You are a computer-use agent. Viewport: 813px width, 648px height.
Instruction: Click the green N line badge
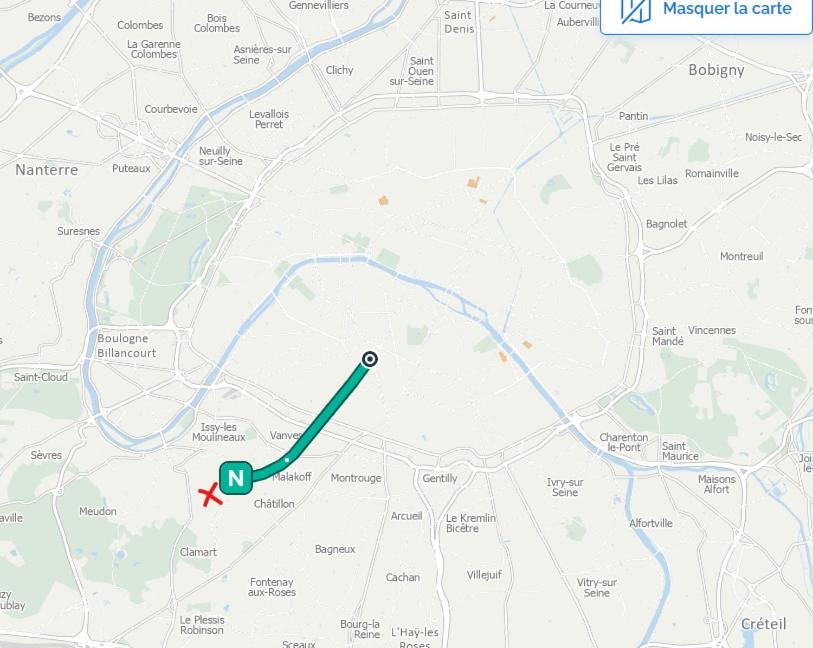(x=236, y=477)
